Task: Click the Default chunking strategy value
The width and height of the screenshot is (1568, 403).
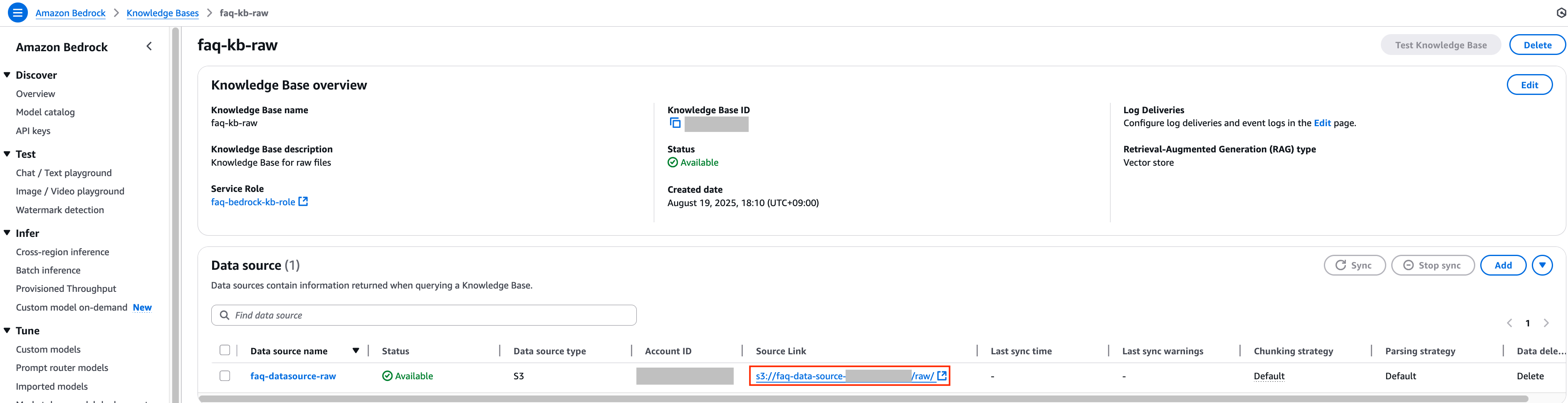Action: point(1269,376)
